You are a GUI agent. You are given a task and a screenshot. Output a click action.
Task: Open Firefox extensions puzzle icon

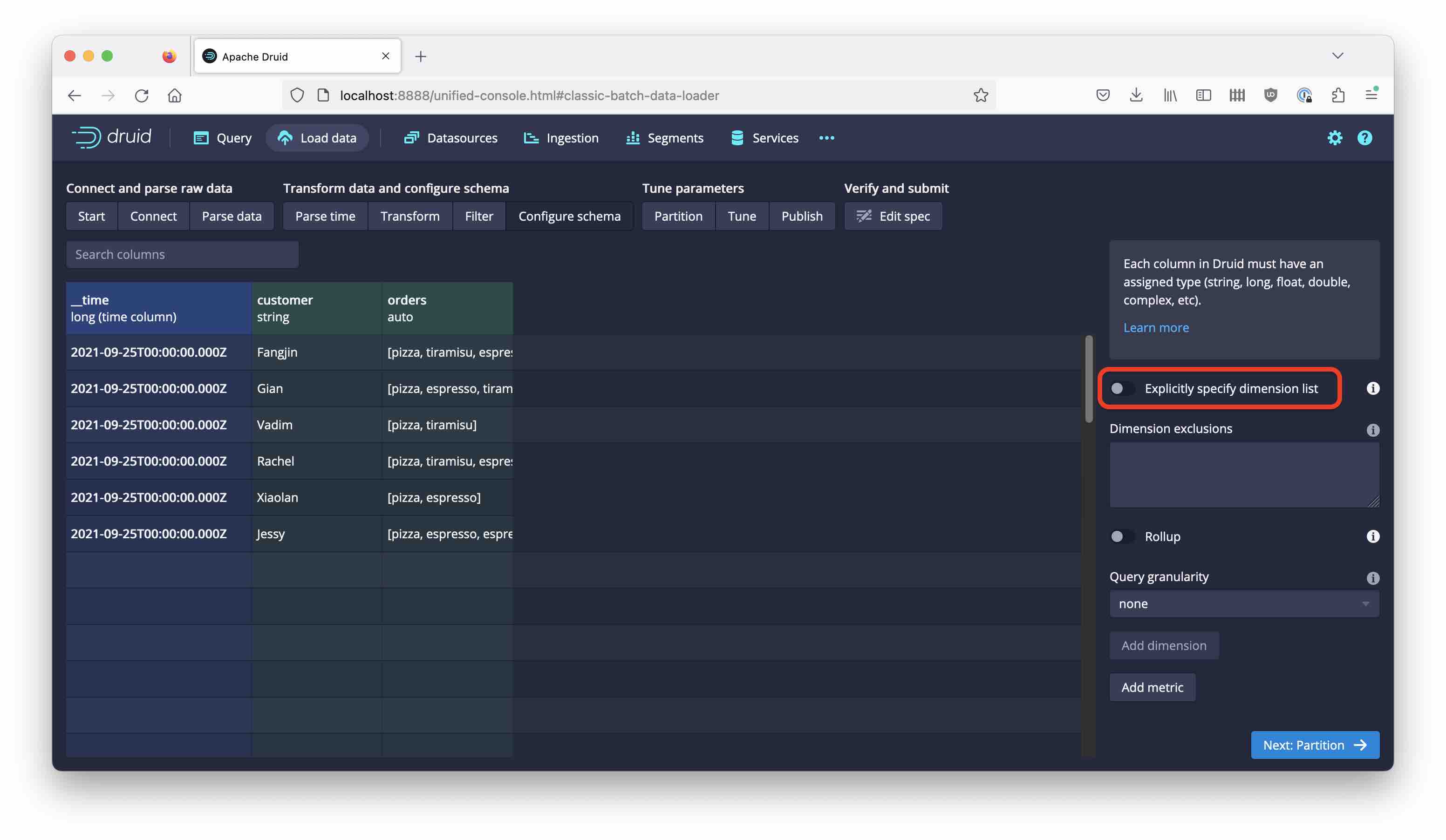(x=1337, y=95)
